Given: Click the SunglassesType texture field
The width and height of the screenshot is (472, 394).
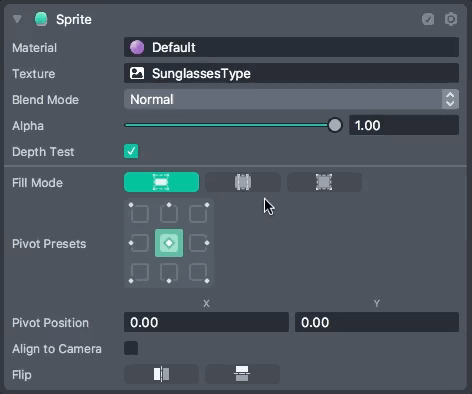Looking at the screenshot, I should point(291,73).
